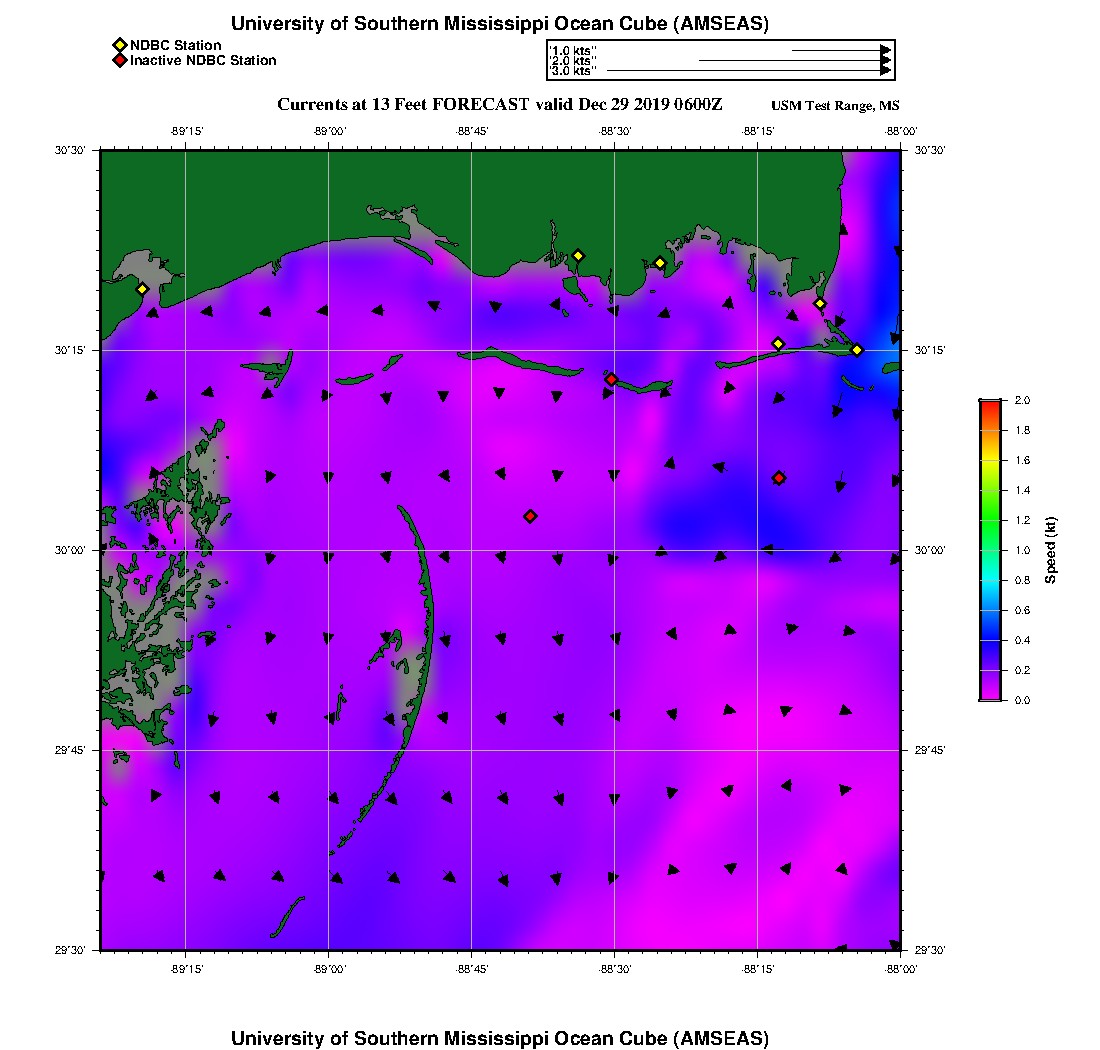
Task: Click the Speed (kt) colorbar axis label
Action: (x=1051, y=550)
